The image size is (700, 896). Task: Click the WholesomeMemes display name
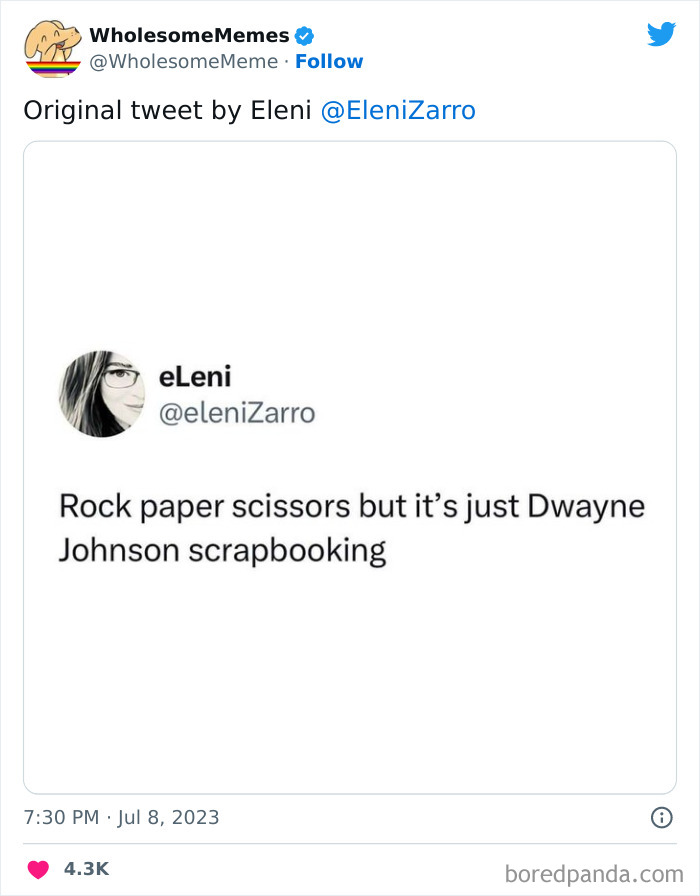(x=189, y=36)
